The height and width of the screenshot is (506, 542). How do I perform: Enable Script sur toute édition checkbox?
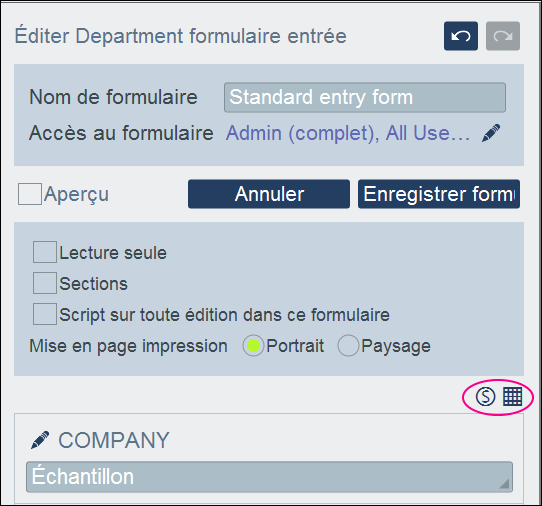tap(45, 314)
